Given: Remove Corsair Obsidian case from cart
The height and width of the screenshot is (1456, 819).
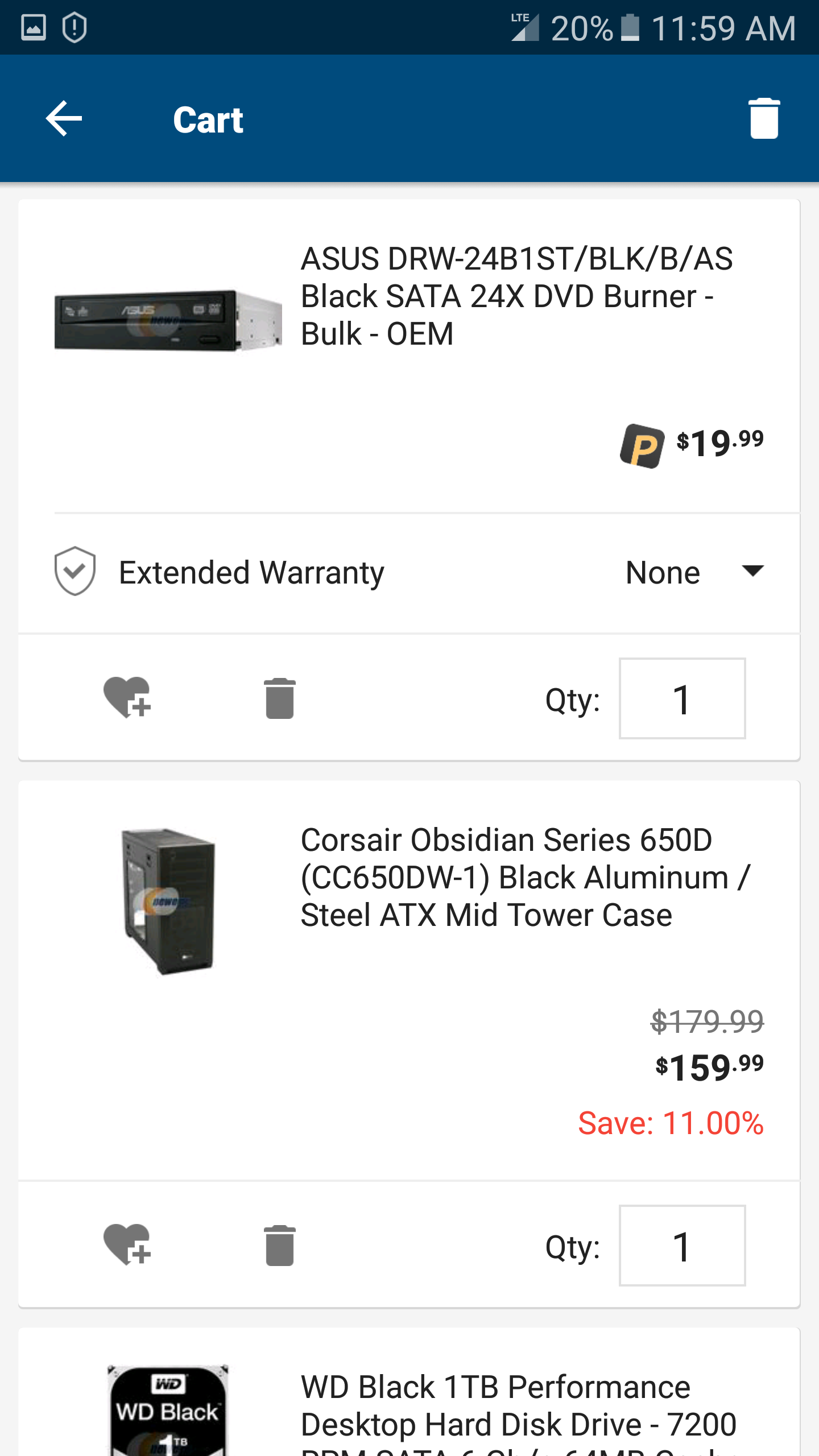Looking at the screenshot, I should [x=279, y=1245].
